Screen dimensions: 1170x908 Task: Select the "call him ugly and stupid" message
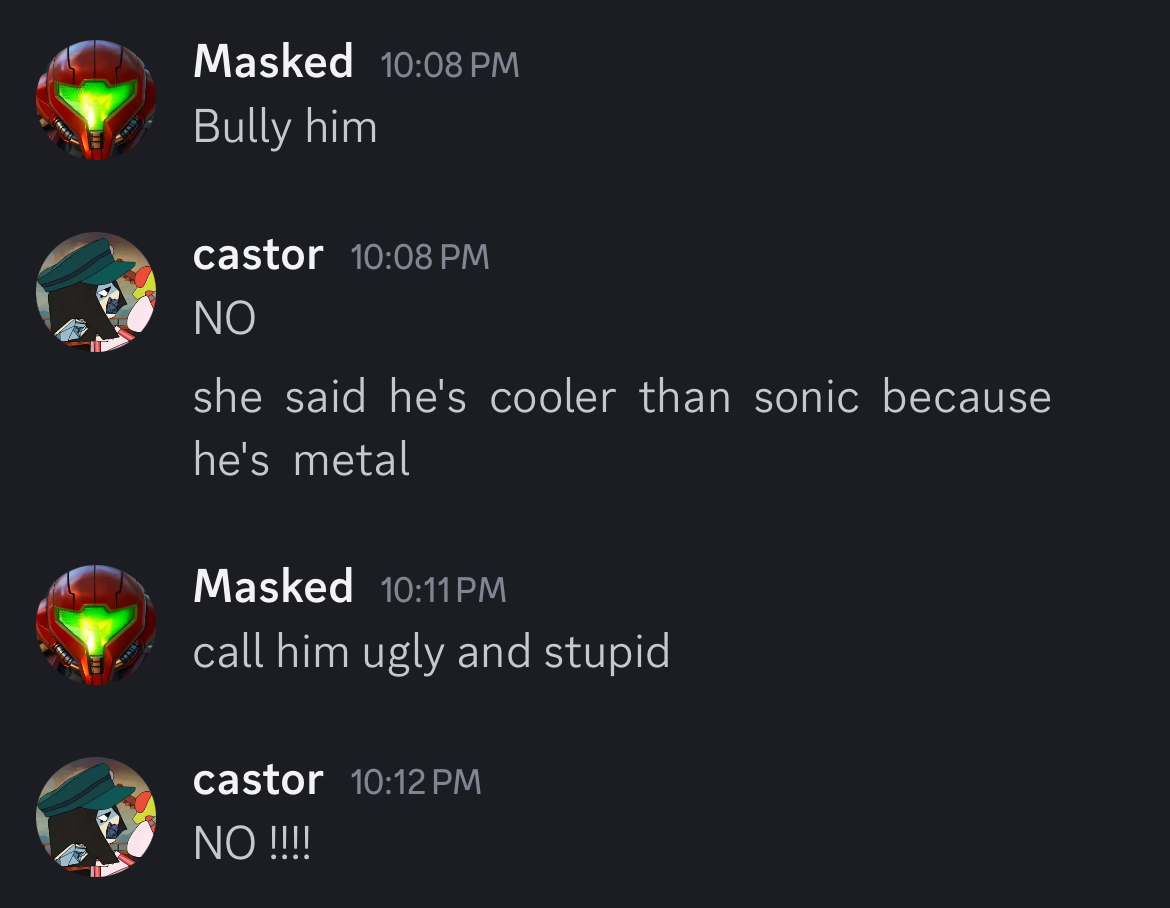(431, 652)
